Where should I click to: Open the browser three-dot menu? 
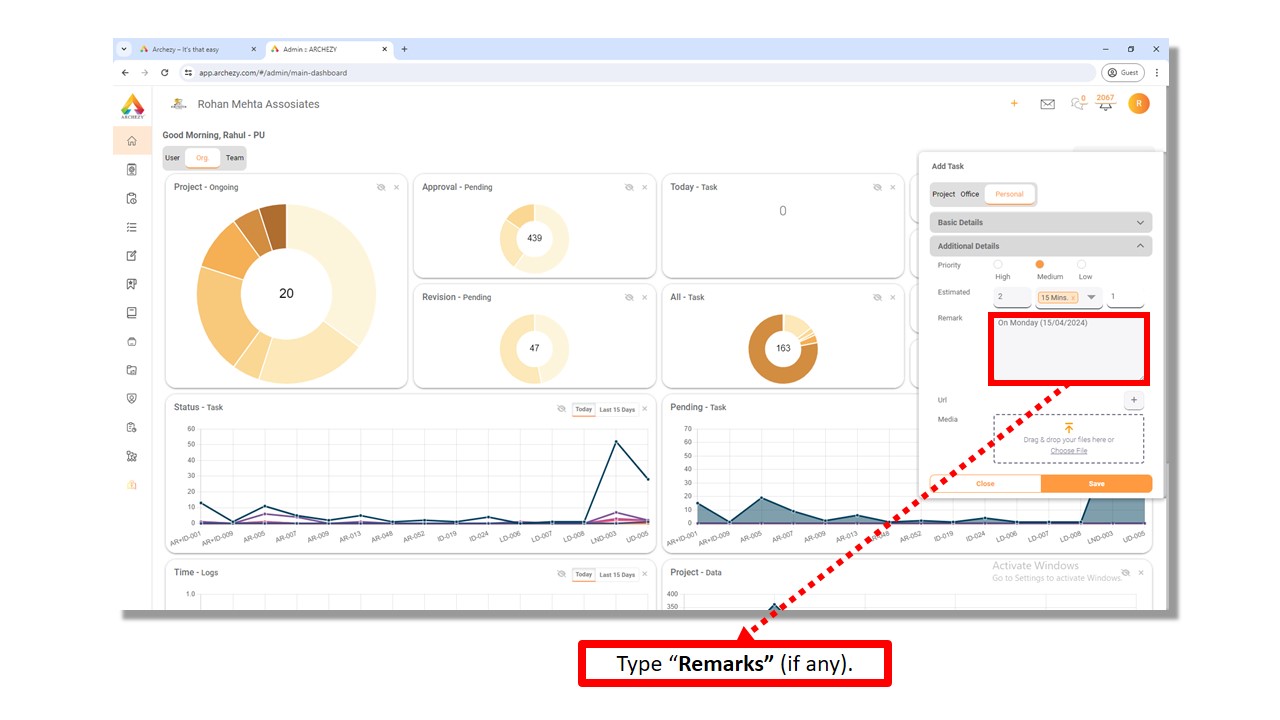[1157, 73]
